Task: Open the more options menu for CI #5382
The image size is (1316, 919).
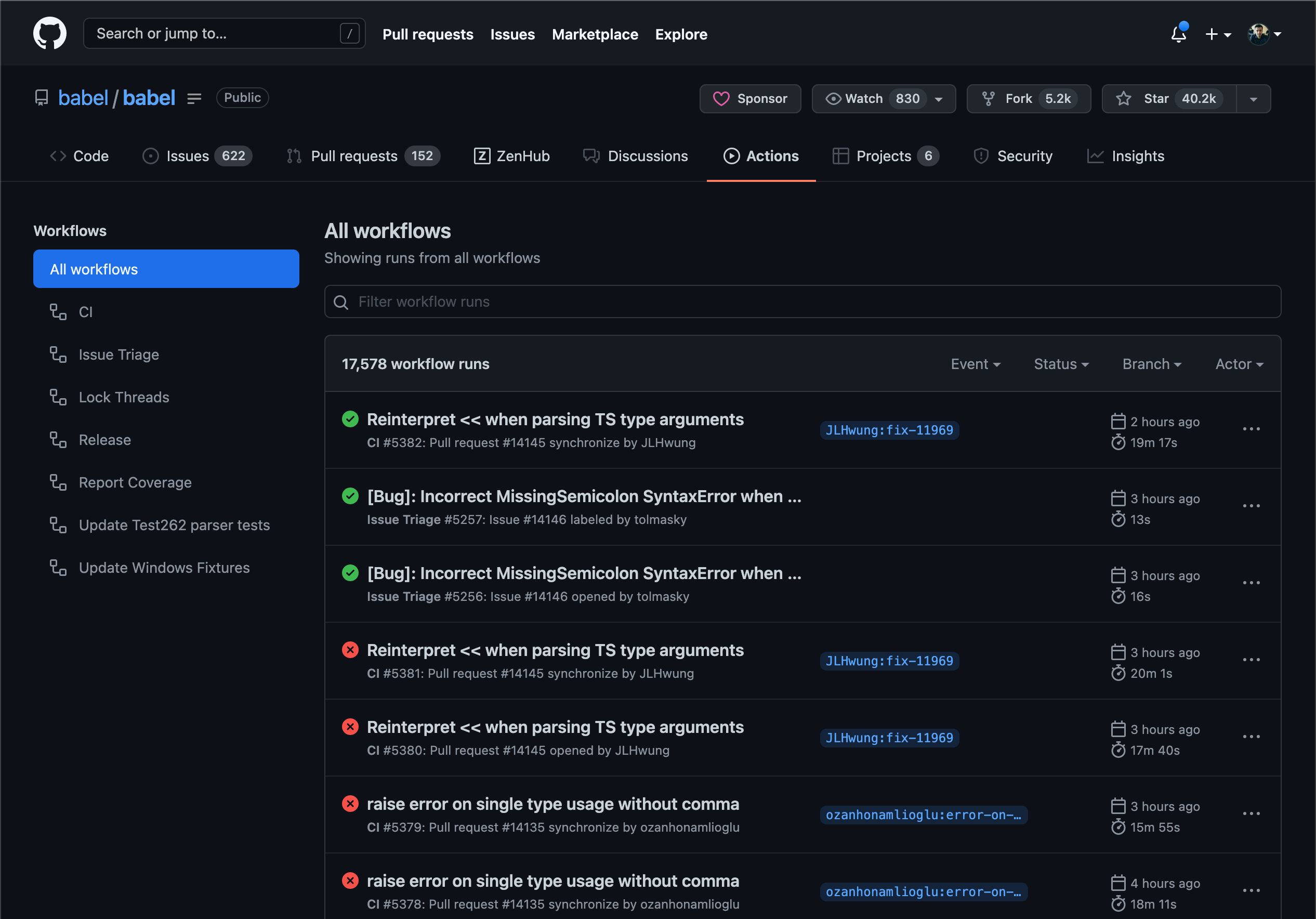Action: [1251, 429]
